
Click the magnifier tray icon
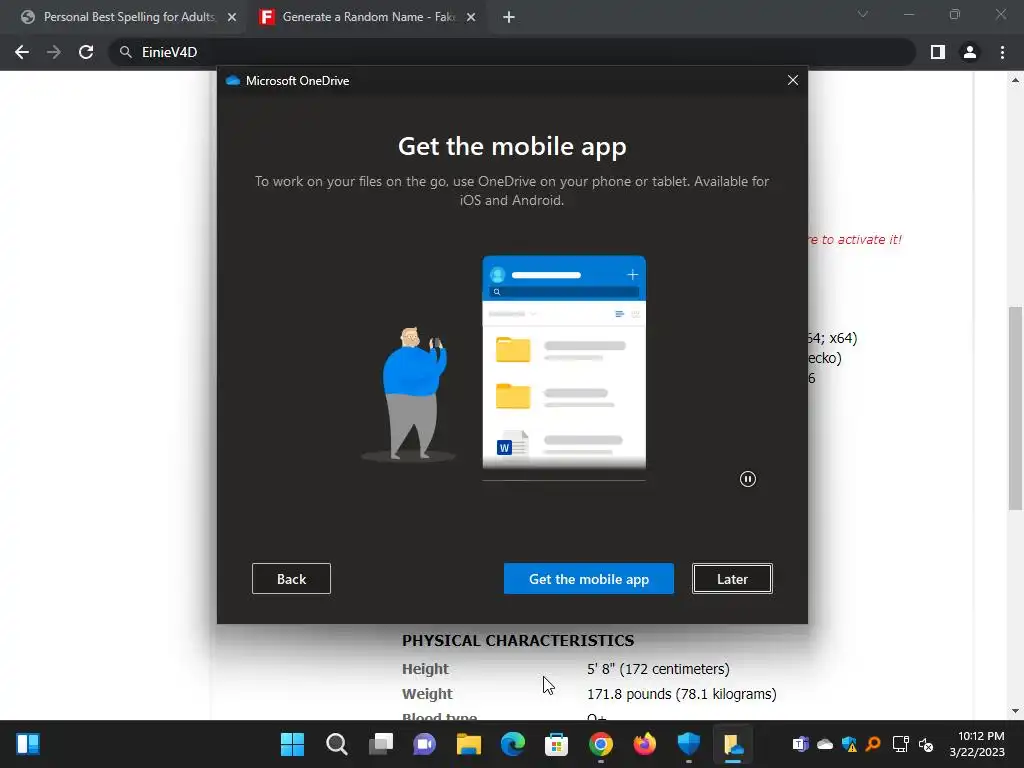[873, 744]
